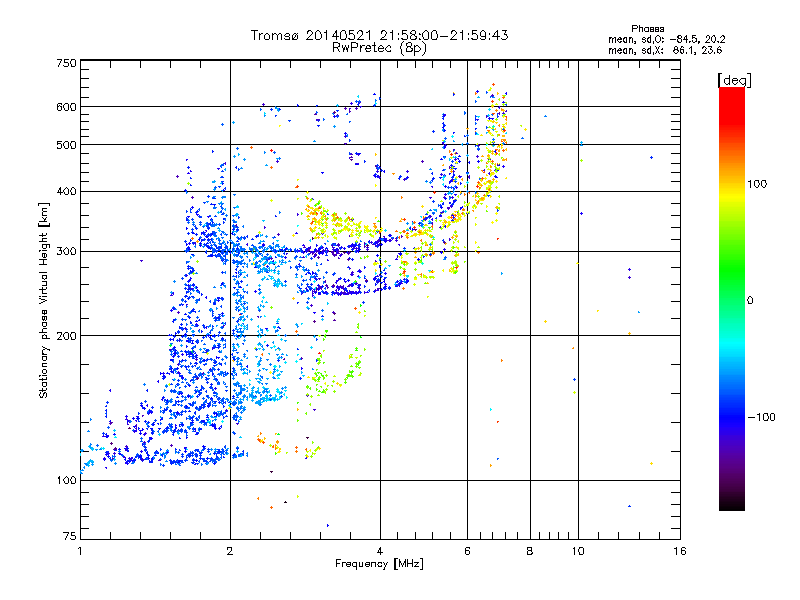The width and height of the screenshot is (800, 600).
Task: Click the y-axis tick label '300'
Action: 66,252
